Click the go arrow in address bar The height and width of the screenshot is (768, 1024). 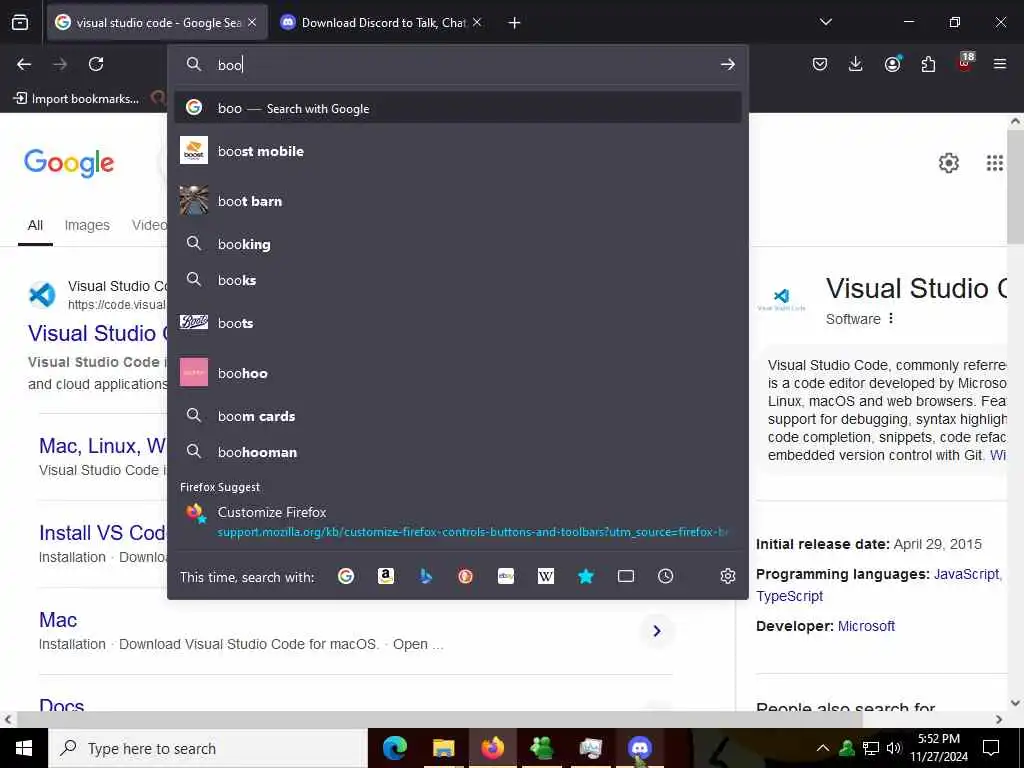point(728,64)
